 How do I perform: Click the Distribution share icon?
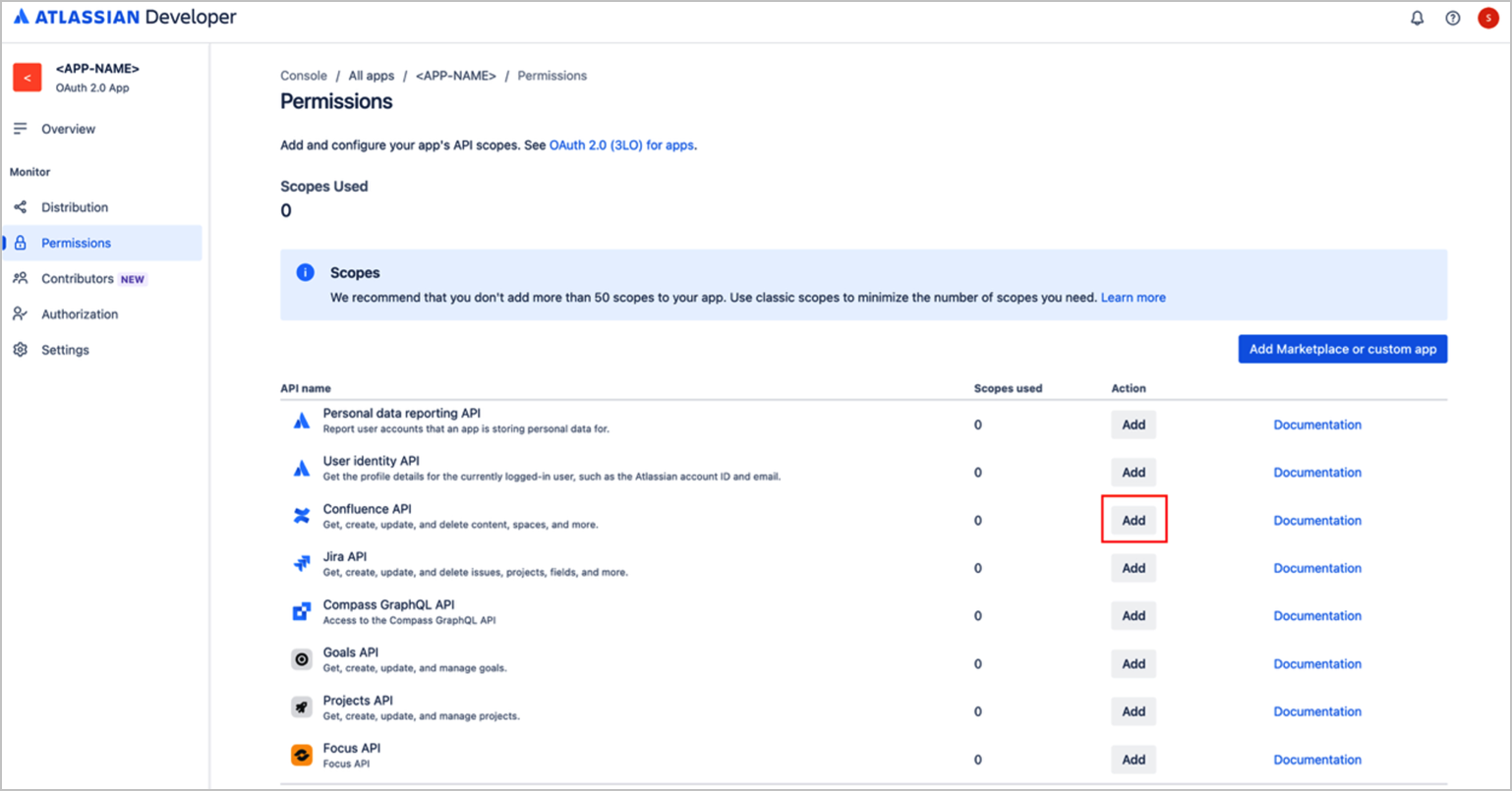[21, 207]
